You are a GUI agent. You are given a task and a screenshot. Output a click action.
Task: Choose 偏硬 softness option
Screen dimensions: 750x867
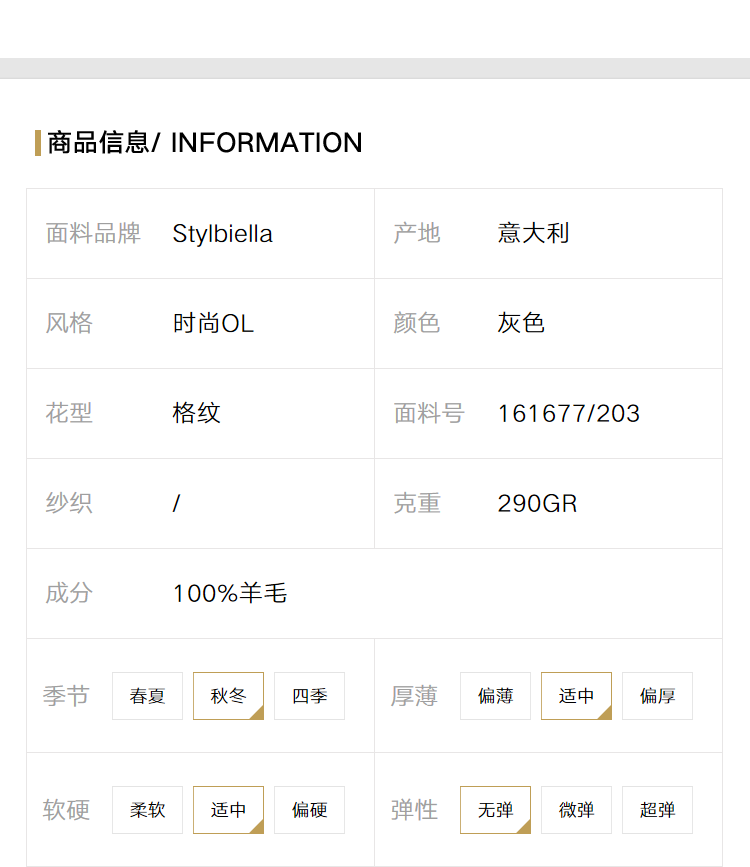tap(309, 809)
